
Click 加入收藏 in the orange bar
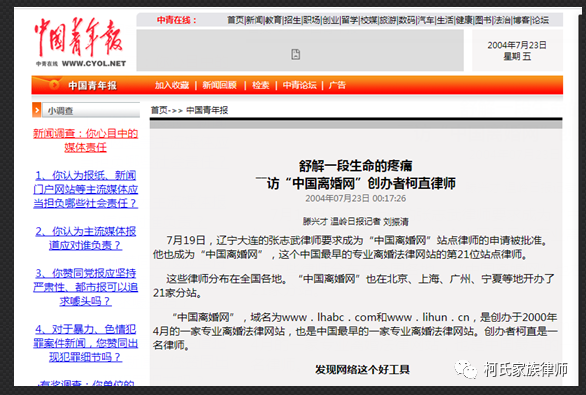(172, 85)
